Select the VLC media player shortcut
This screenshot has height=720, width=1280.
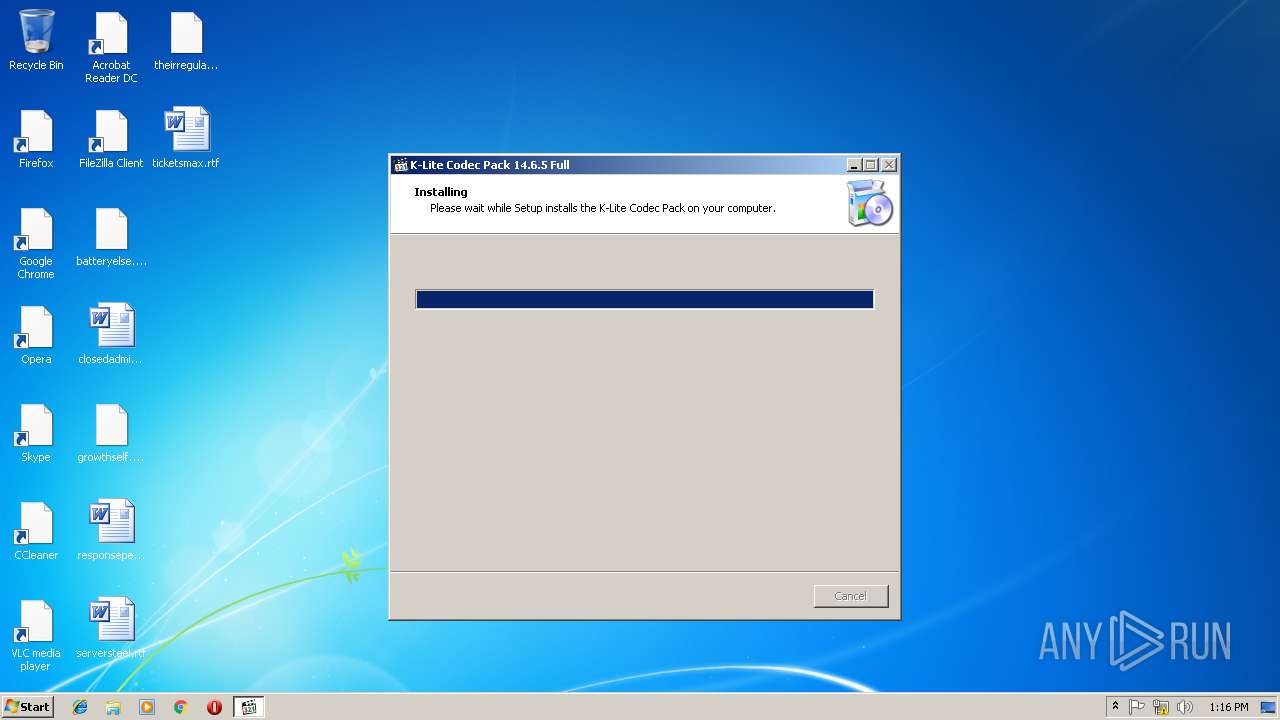[36, 635]
